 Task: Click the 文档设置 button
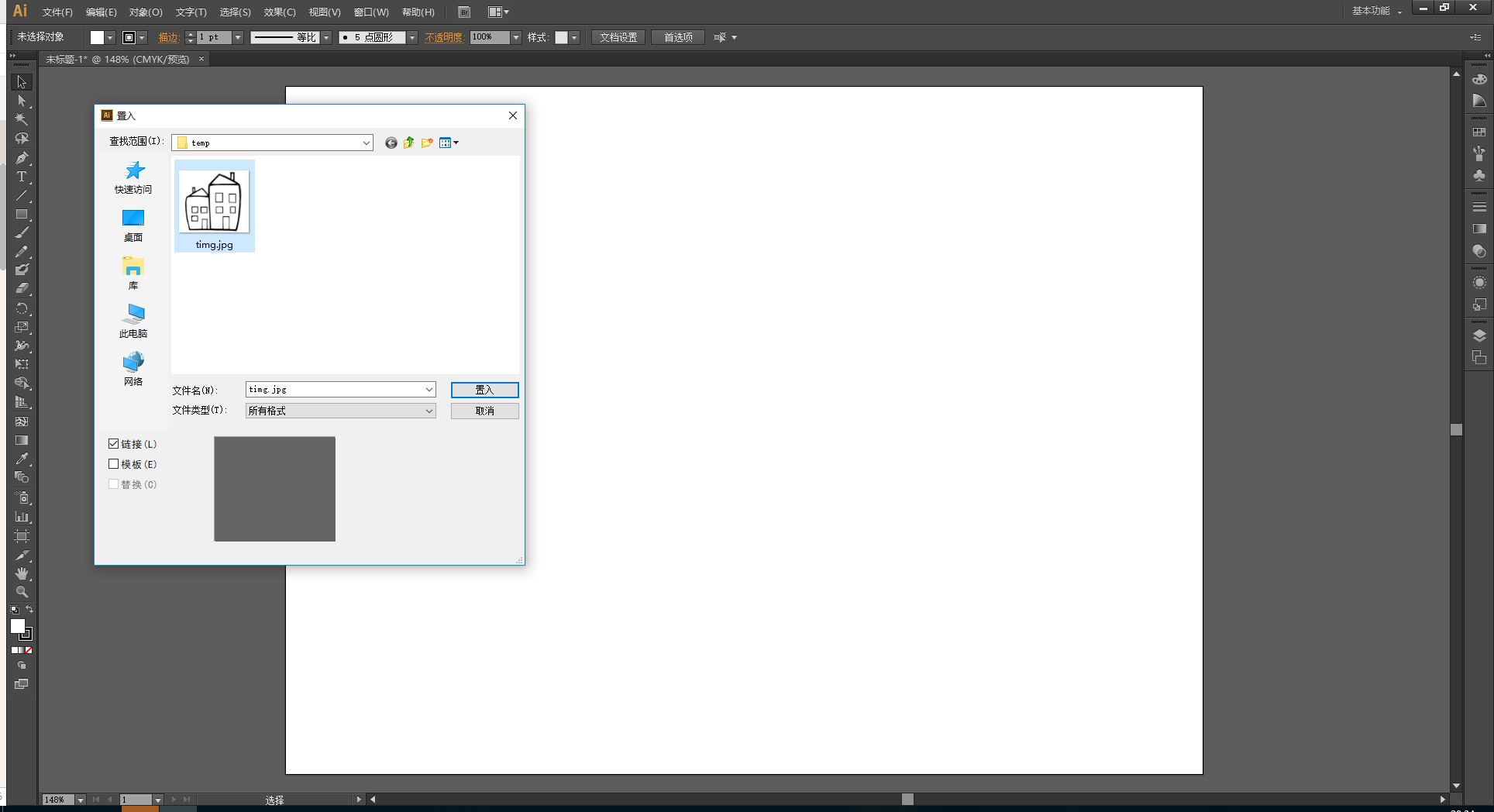pyautogui.click(x=618, y=36)
